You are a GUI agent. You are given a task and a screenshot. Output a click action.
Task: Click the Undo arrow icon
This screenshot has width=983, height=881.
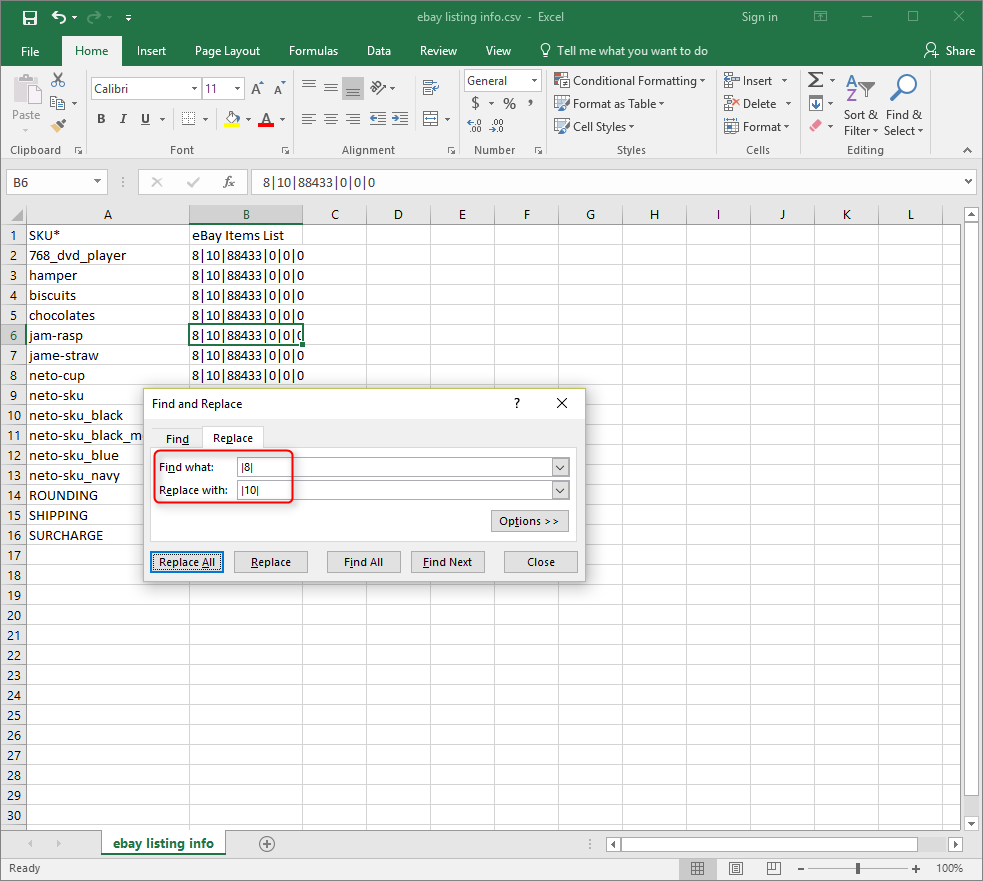pyautogui.click(x=59, y=18)
